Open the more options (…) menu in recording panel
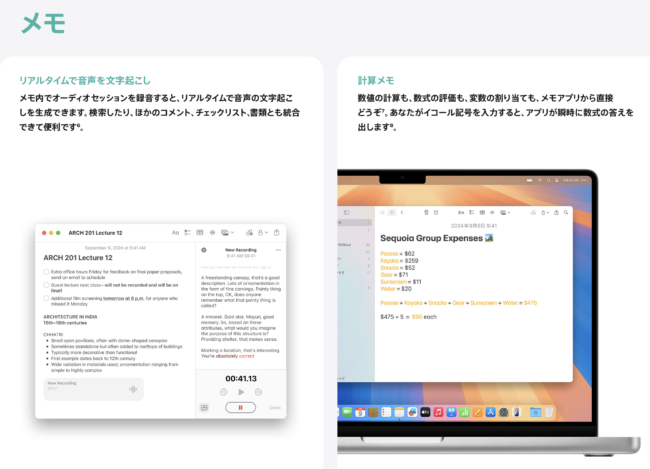Screen dimensions: 650x469 (278, 249)
